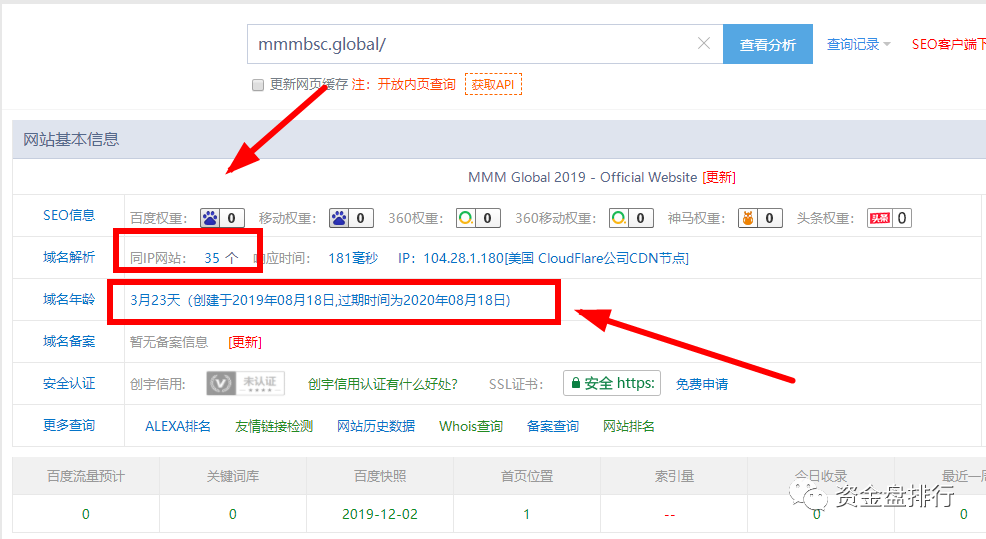Open the 网站排名 link
This screenshot has width=986, height=539.
[x=629, y=426]
